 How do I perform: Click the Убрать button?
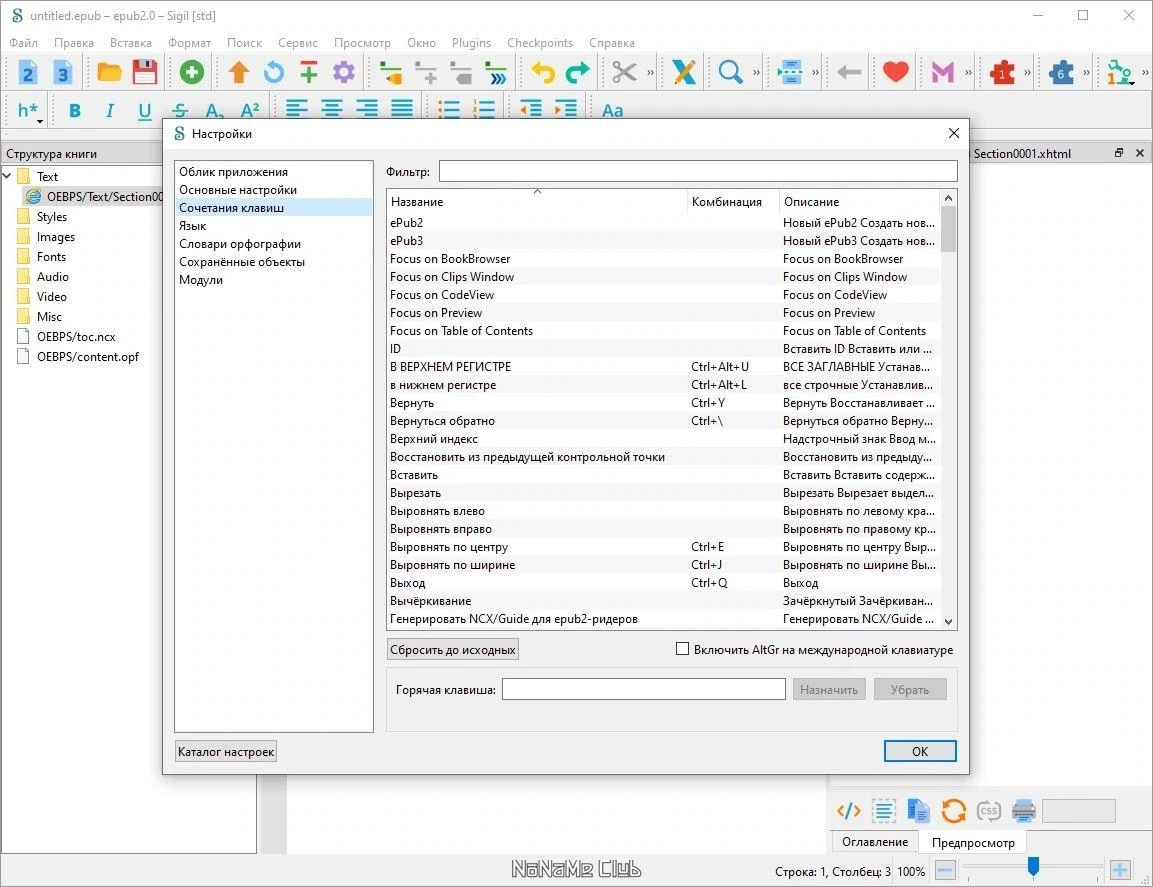pos(910,689)
